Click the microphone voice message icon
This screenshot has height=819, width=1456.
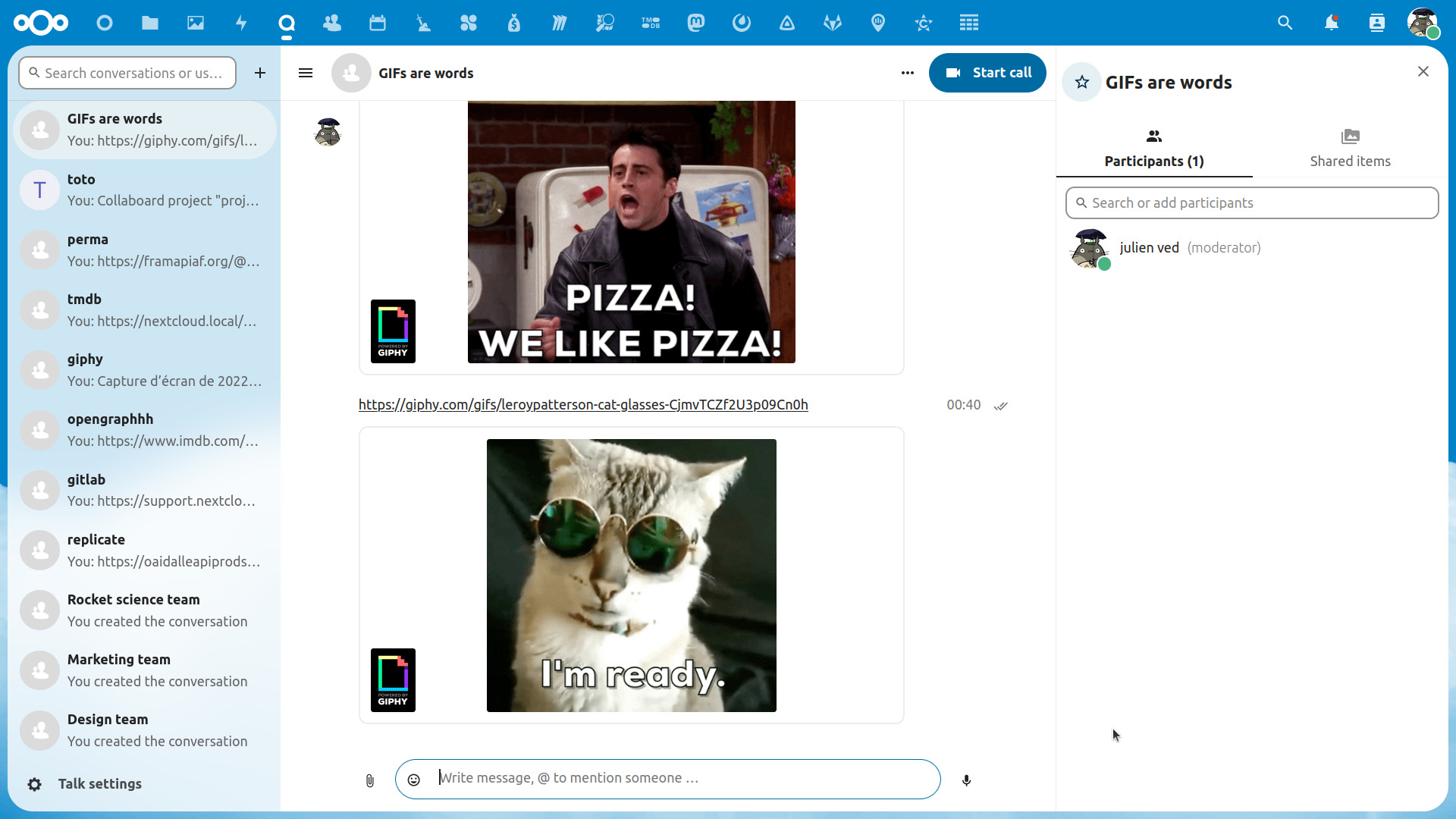click(966, 780)
